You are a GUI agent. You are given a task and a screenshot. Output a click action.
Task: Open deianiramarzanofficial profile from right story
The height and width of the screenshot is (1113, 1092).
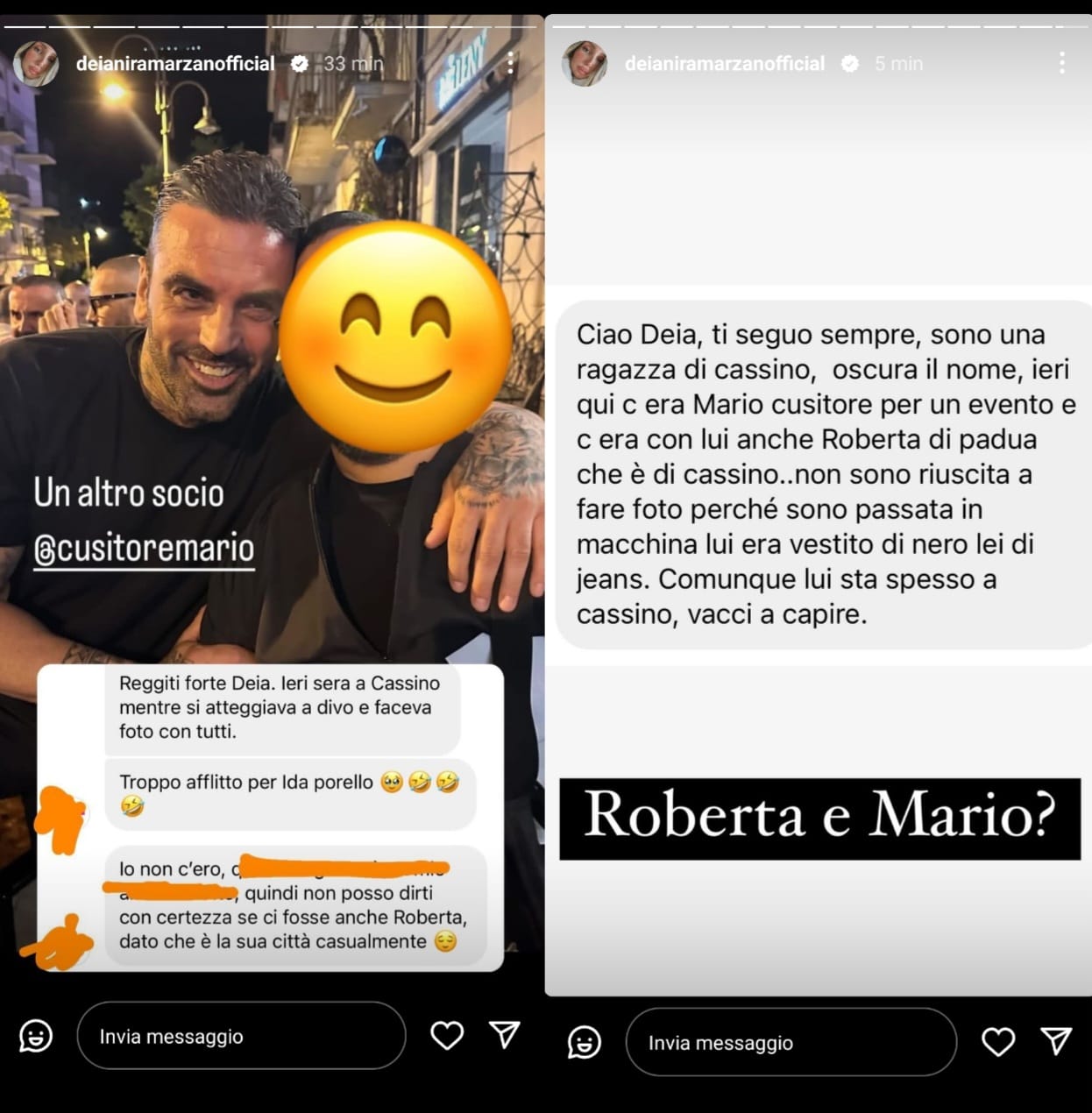[725, 63]
